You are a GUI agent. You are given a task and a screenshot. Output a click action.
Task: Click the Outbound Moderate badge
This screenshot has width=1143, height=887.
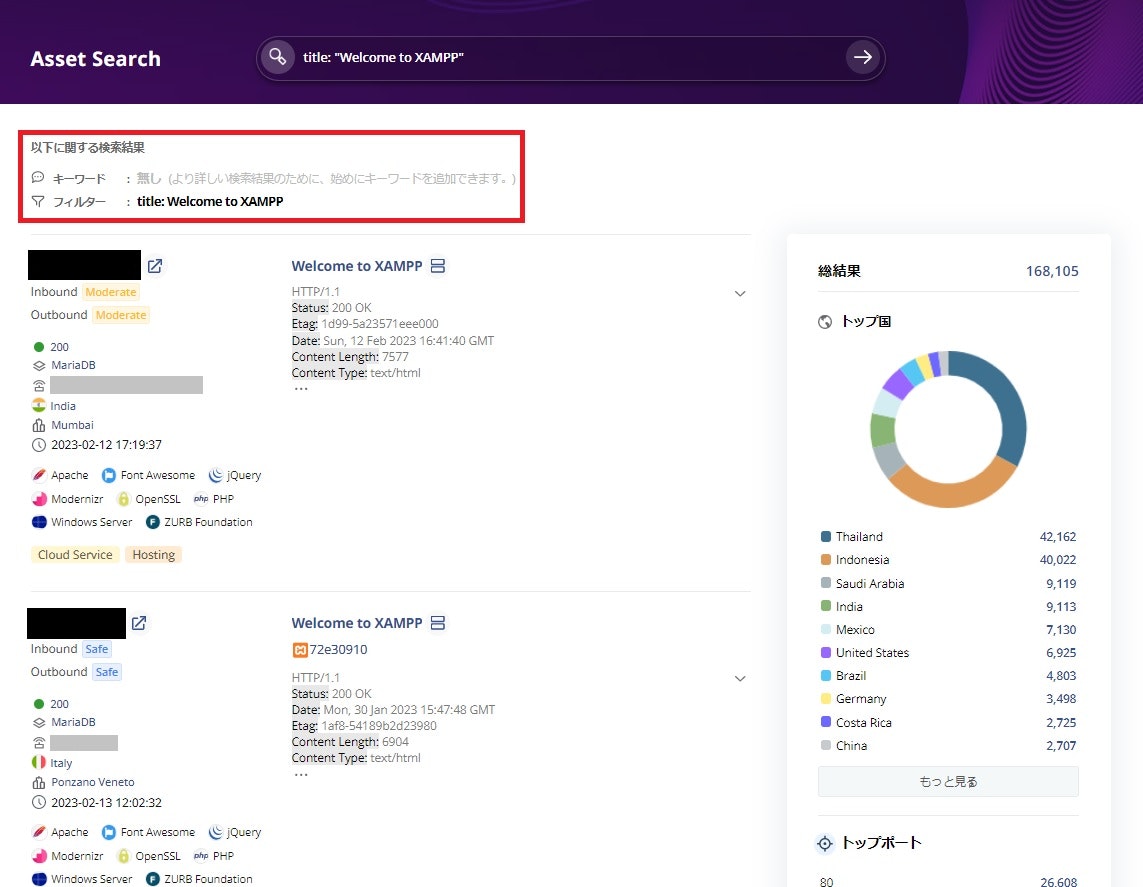point(121,315)
